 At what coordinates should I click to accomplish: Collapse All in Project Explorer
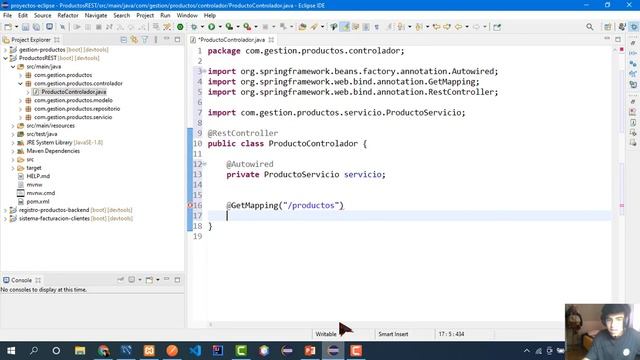(x=124, y=40)
